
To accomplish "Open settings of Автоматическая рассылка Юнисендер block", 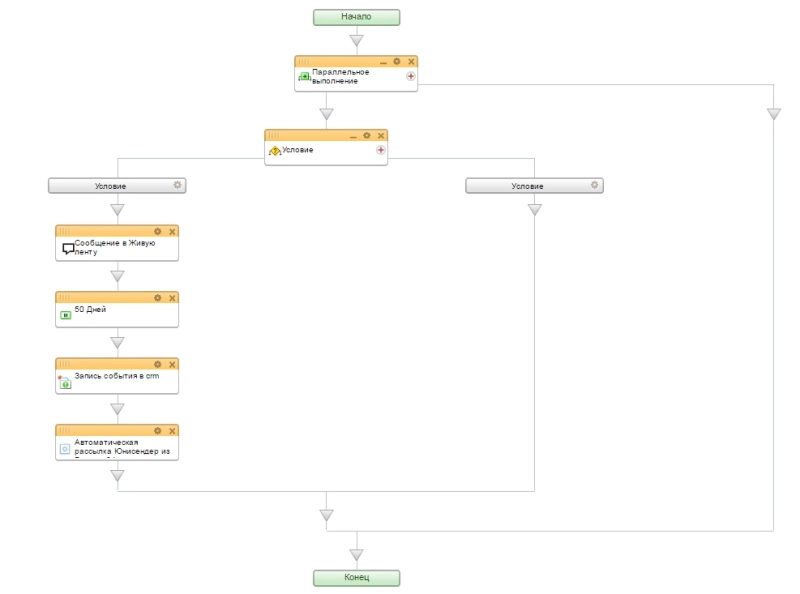I will pos(157,431).
